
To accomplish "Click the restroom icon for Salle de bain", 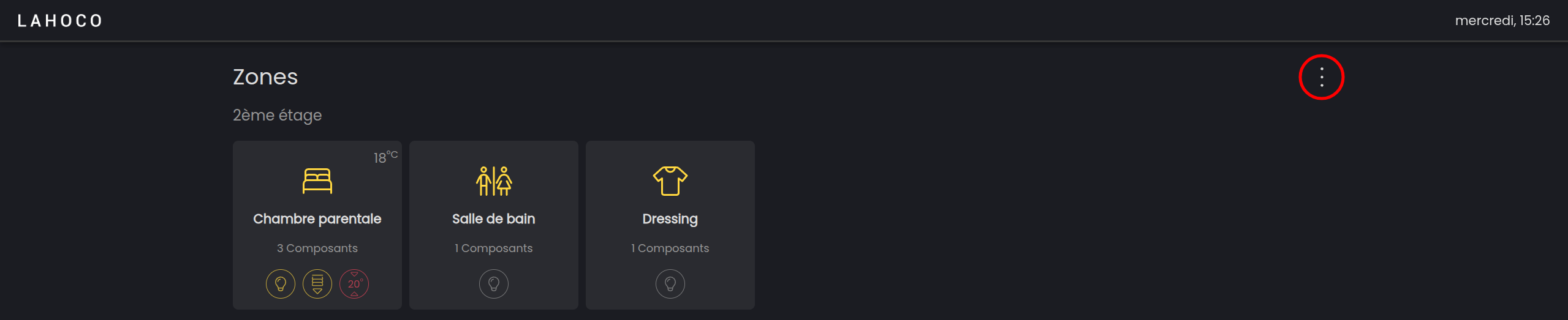I will (493, 181).
